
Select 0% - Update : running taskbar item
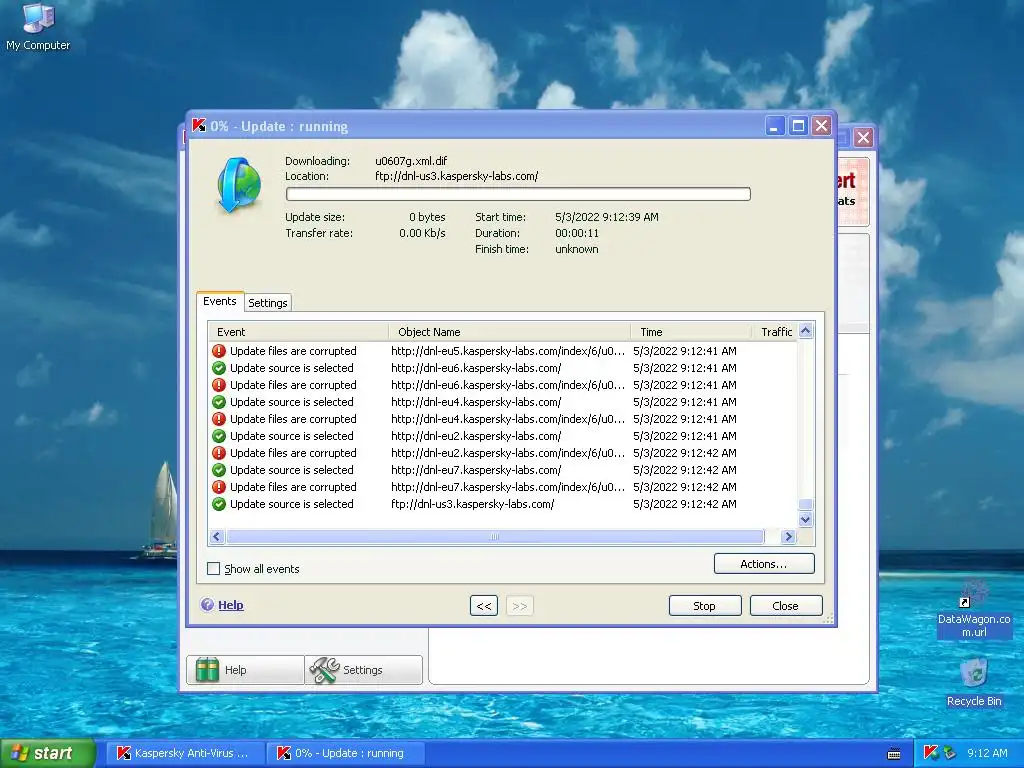(346, 753)
